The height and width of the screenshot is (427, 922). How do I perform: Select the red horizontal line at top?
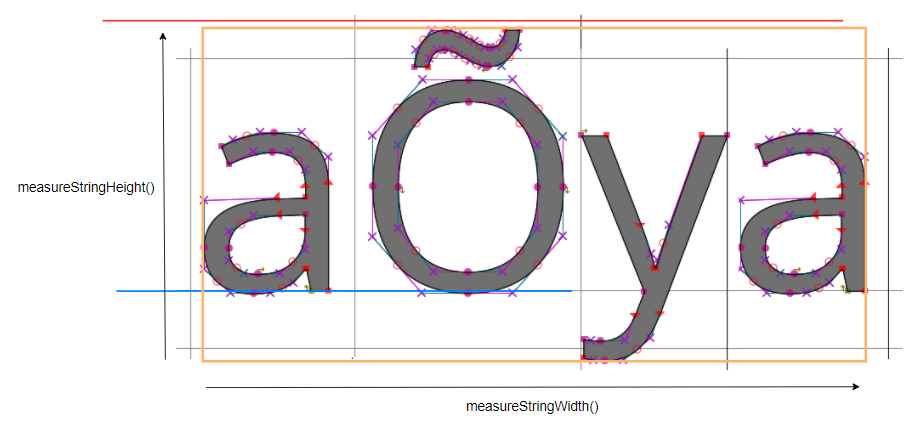(472, 20)
